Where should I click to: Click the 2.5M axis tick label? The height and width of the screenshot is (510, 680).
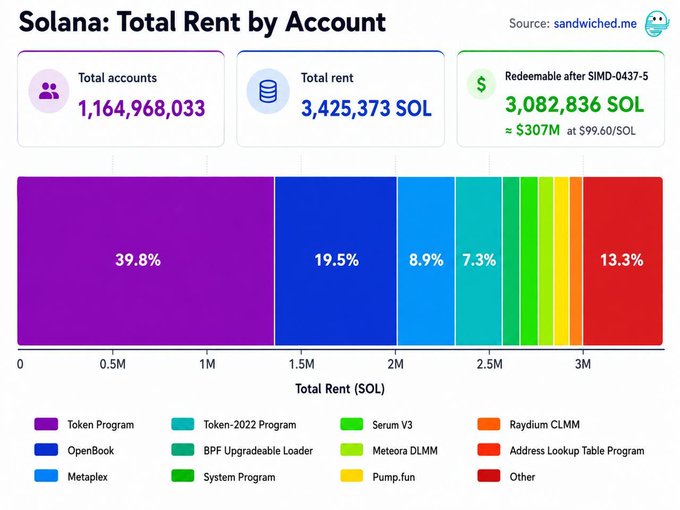(490, 364)
